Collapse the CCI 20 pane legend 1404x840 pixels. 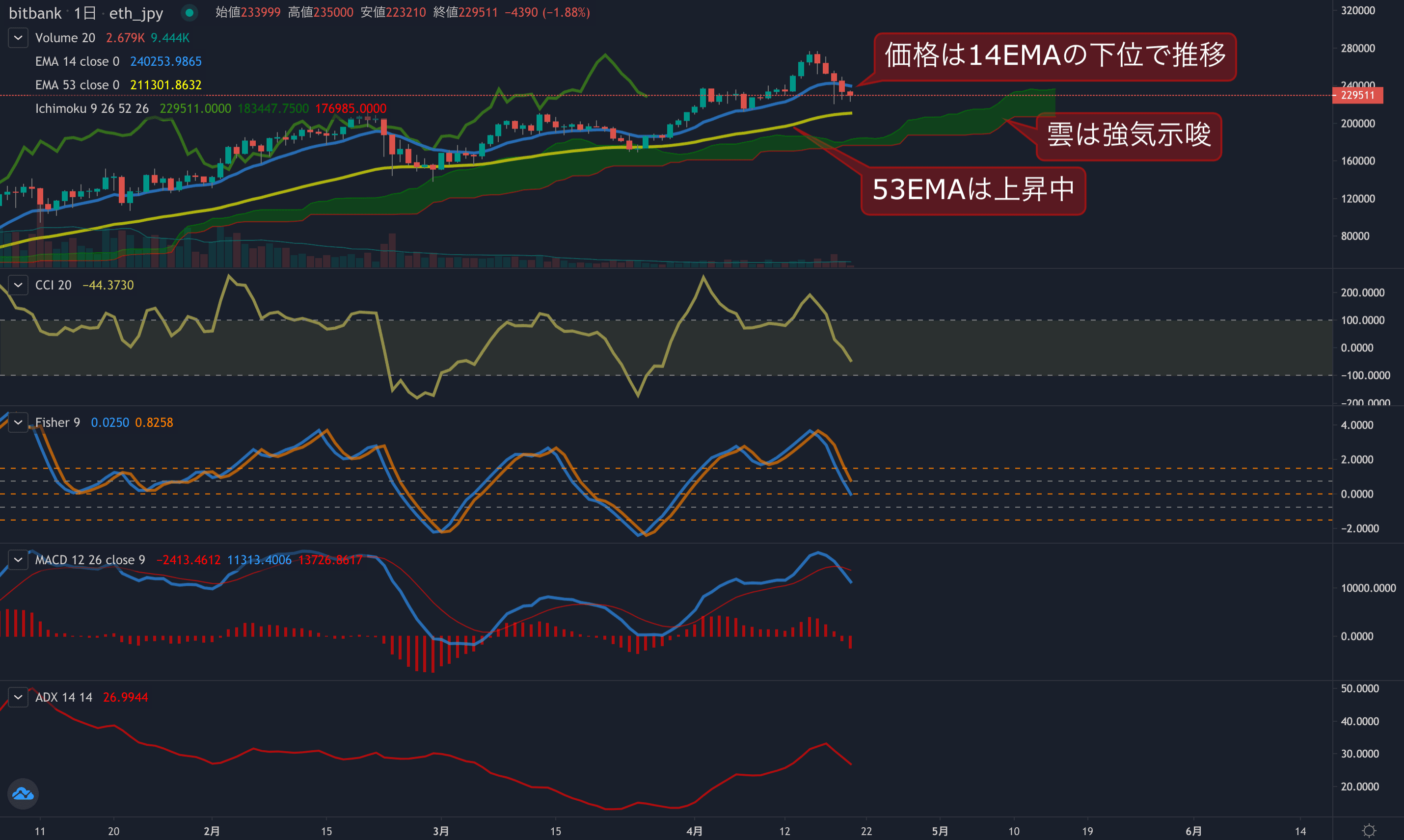click(18, 285)
